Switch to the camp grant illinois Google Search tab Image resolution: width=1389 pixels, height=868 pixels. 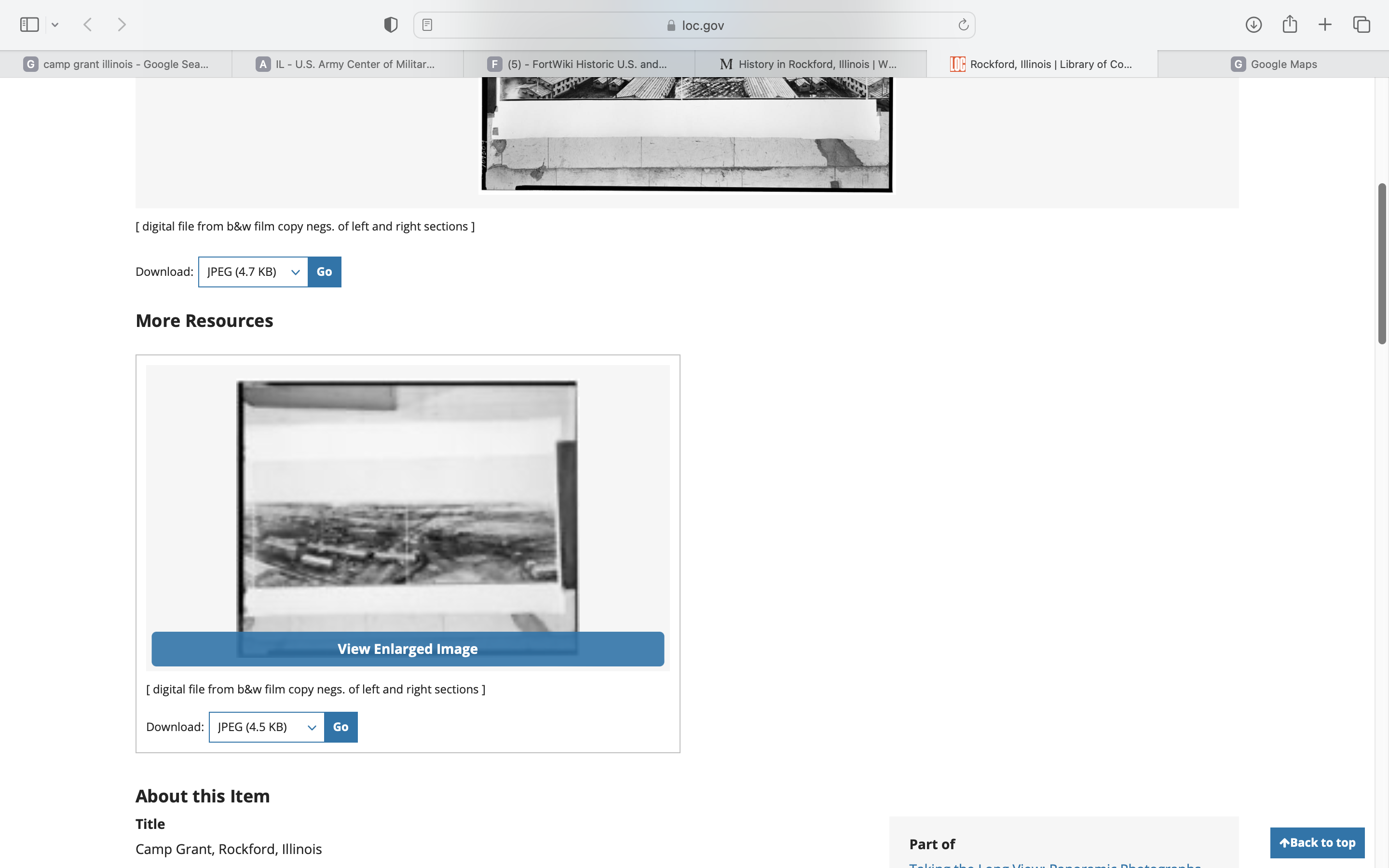point(116,64)
